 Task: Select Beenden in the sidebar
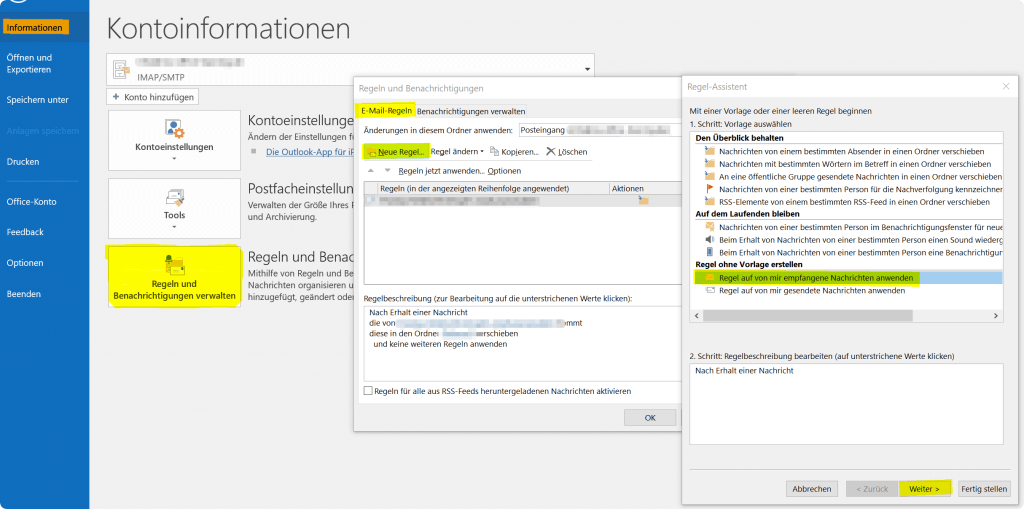tap(24, 294)
